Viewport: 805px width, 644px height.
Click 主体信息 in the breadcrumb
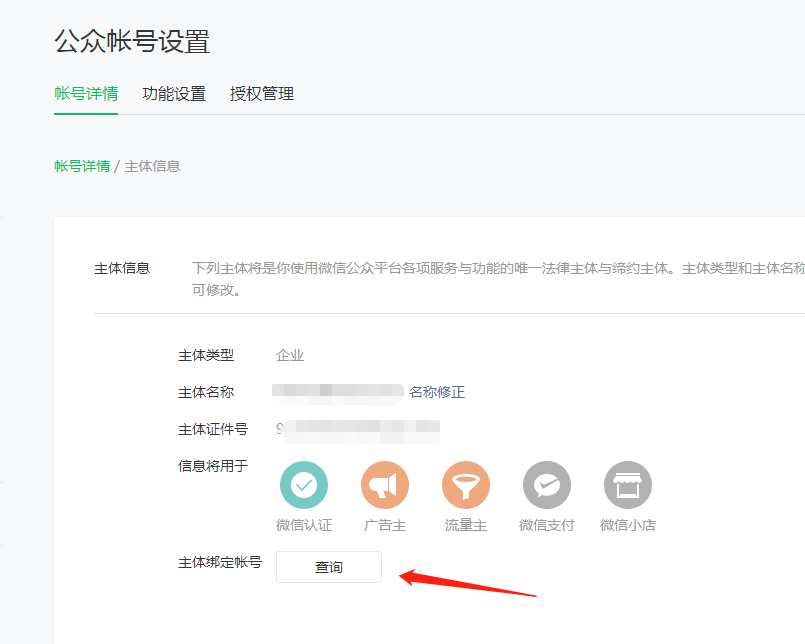pos(152,166)
